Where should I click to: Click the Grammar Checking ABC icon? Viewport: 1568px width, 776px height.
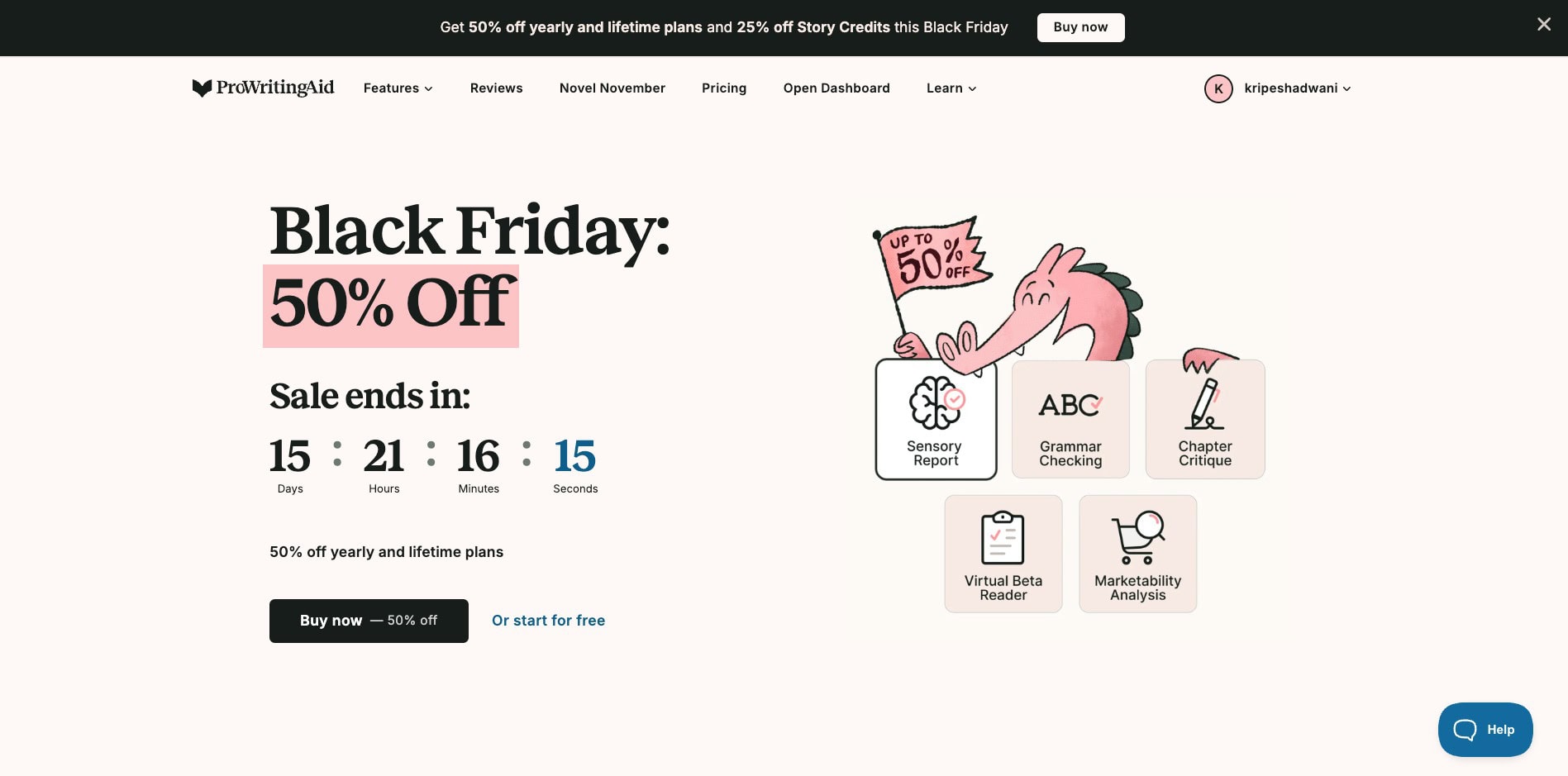click(1070, 405)
